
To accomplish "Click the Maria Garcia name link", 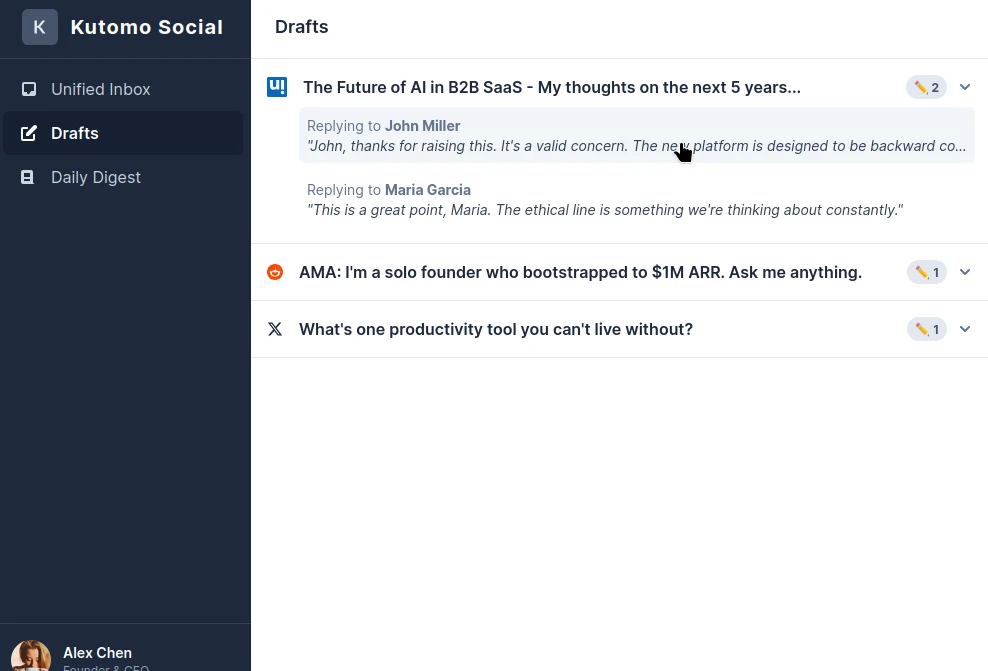I will point(428,189).
